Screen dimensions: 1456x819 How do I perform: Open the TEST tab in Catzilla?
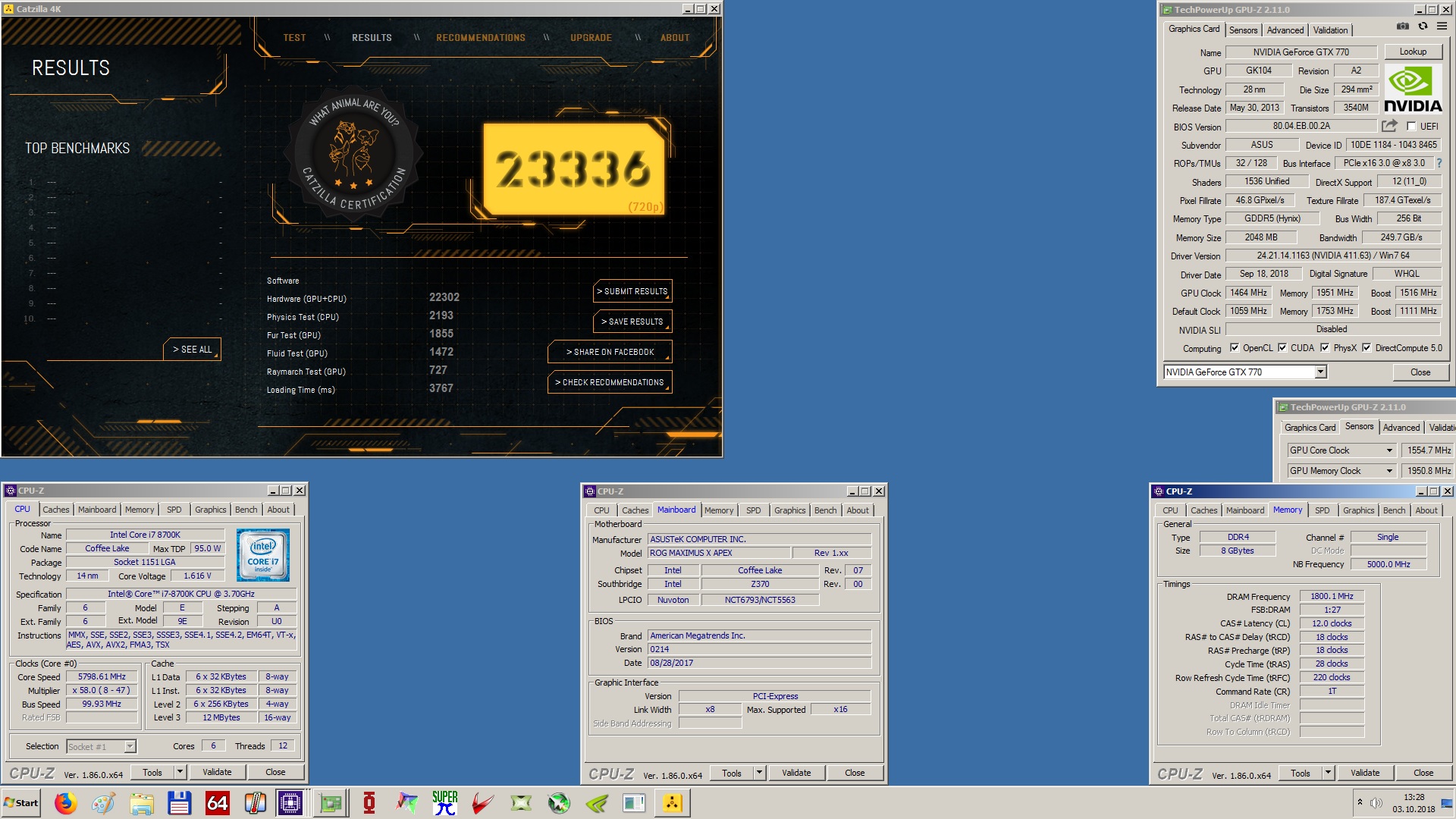coord(294,38)
